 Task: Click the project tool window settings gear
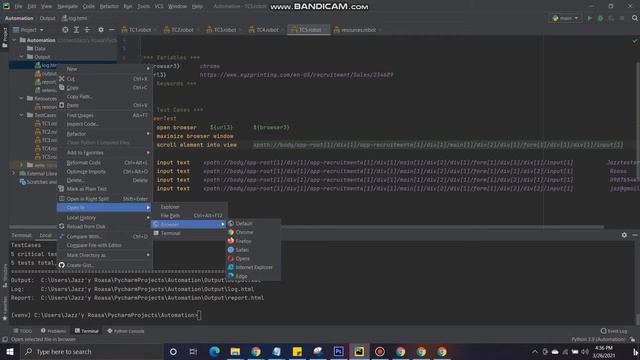[x=101, y=30]
